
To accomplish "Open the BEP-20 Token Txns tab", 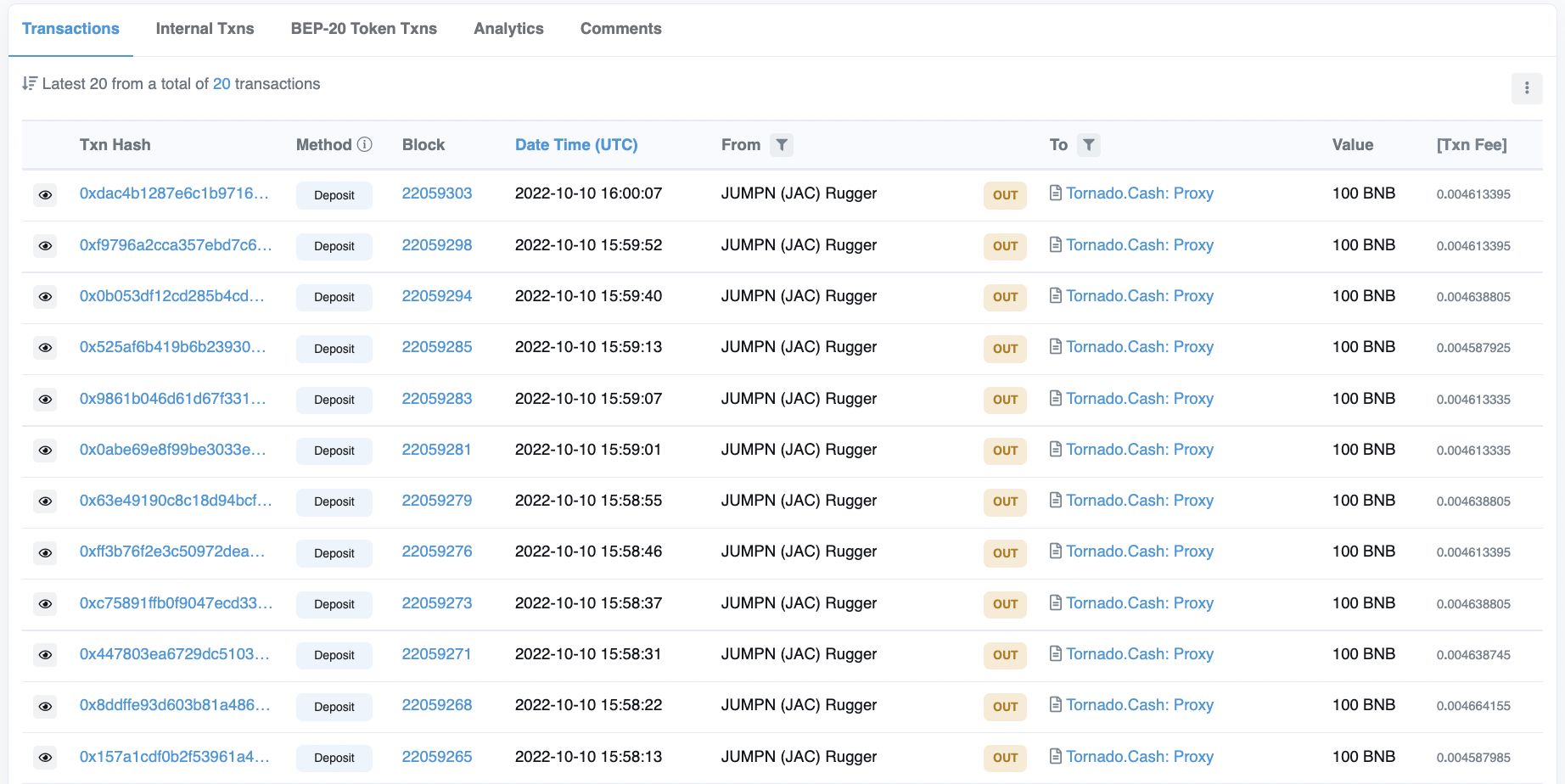I will pyautogui.click(x=364, y=29).
